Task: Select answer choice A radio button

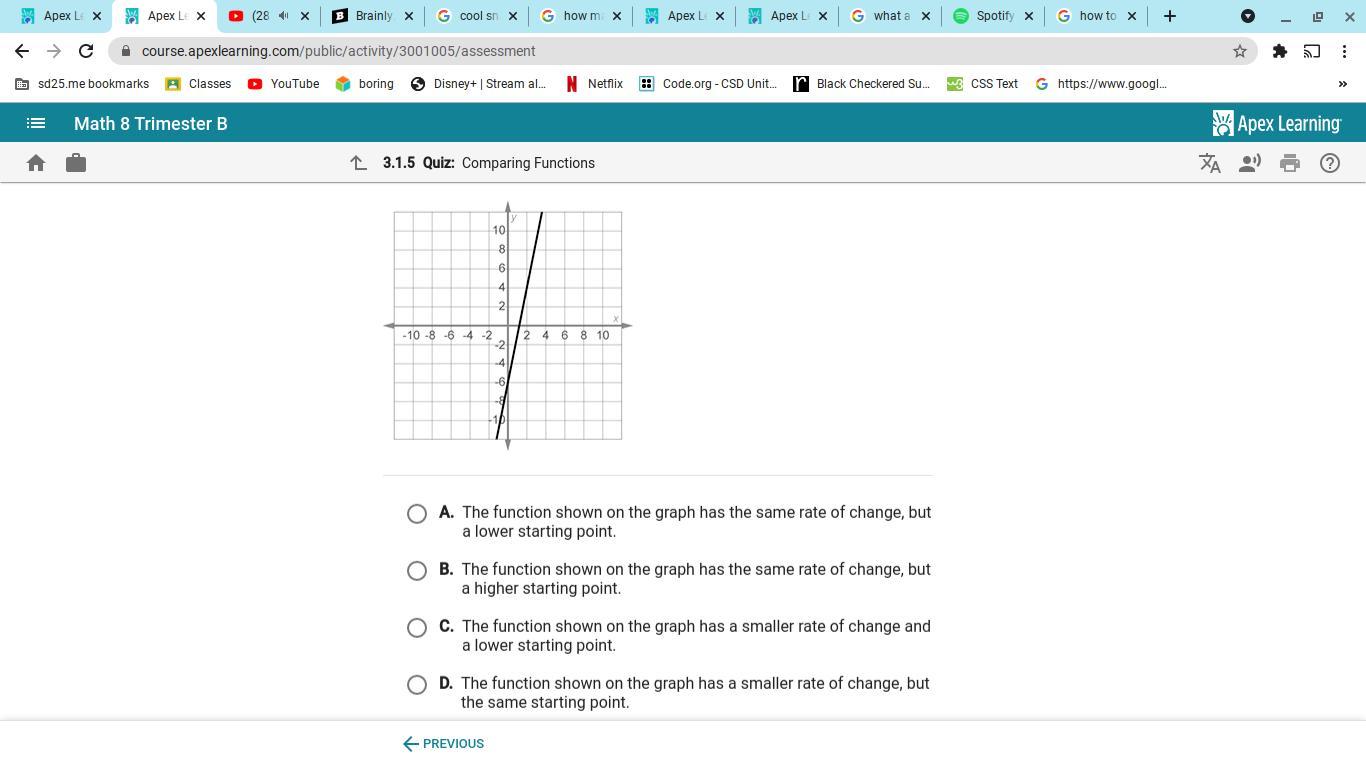Action: (x=417, y=513)
